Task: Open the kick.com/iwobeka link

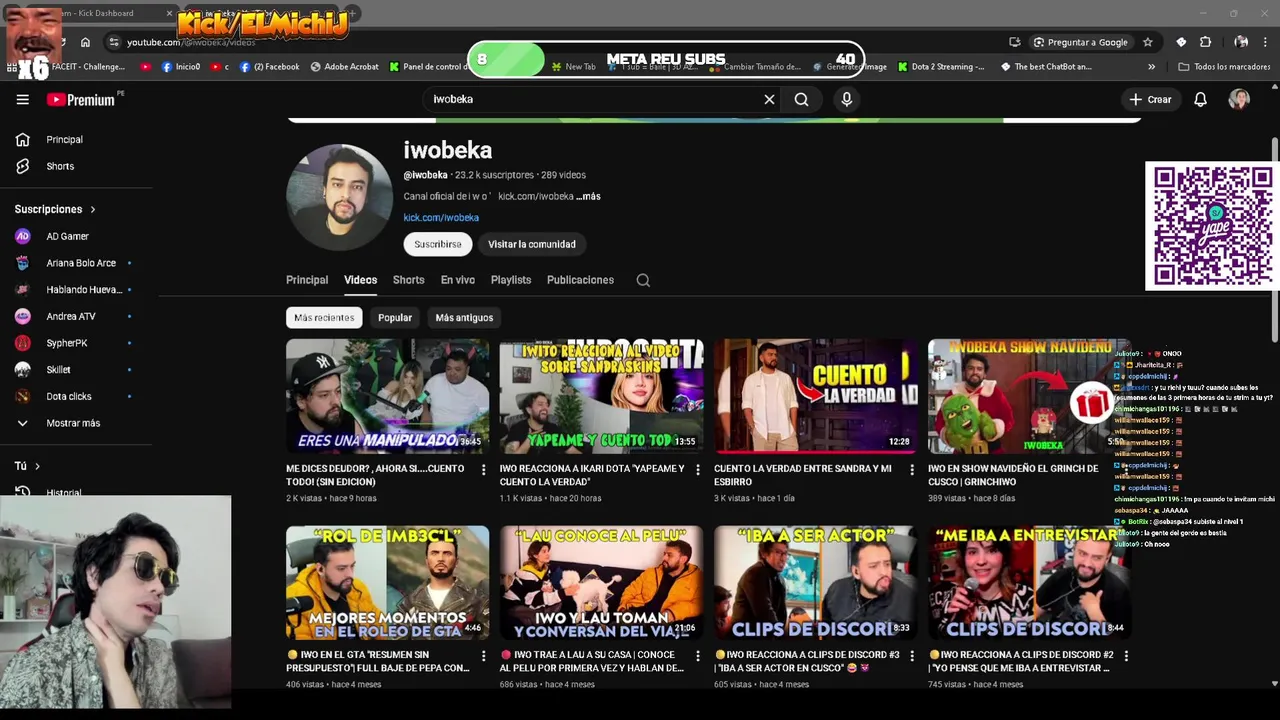Action: (x=441, y=218)
